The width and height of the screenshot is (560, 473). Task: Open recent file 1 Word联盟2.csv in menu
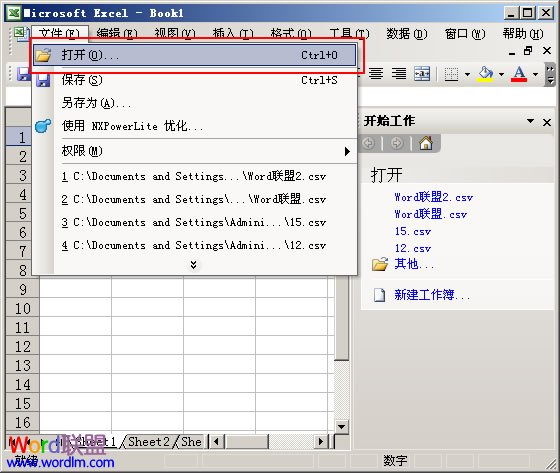(x=194, y=176)
